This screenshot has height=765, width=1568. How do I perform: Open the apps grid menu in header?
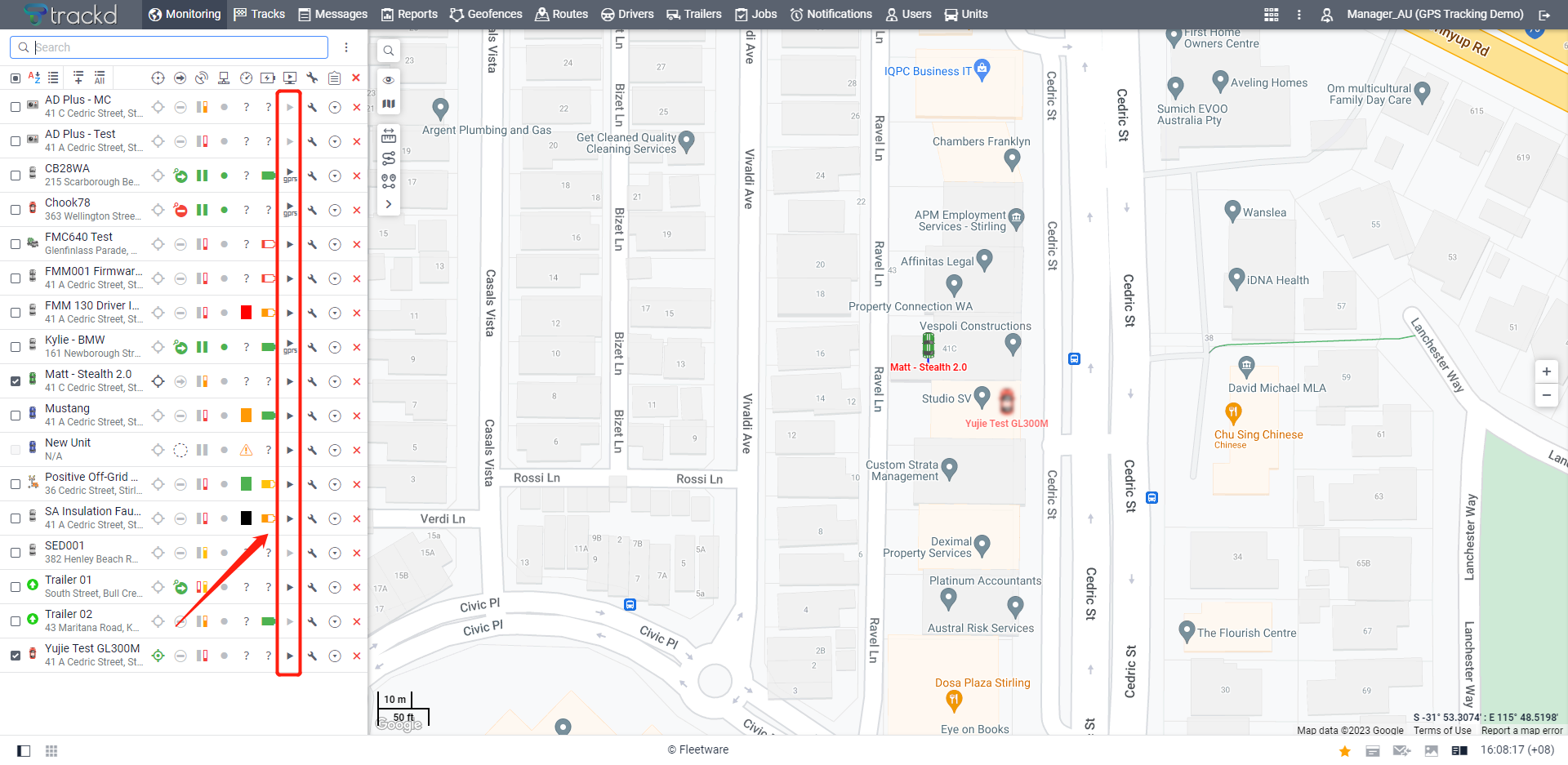coord(1272,15)
